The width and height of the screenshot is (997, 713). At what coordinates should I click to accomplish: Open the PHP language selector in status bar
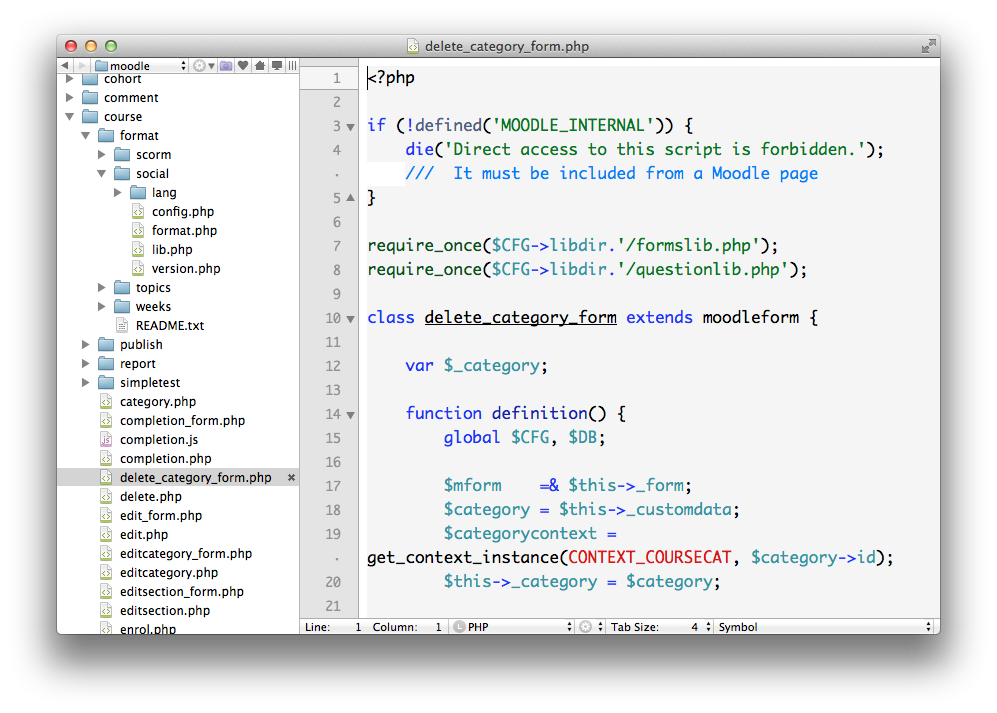pos(514,627)
